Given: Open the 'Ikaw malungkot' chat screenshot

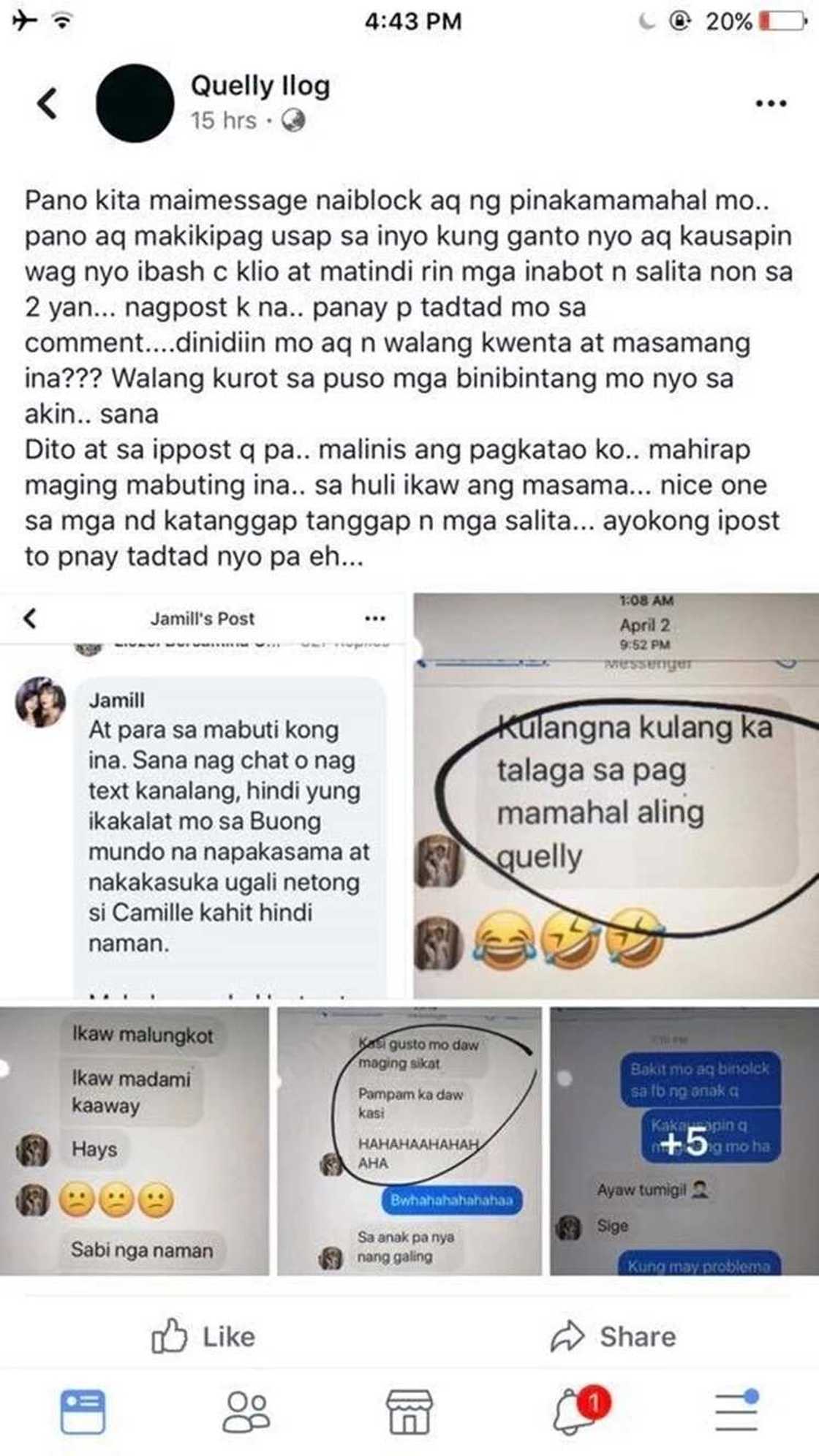Looking at the screenshot, I should (x=135, y=1142).
